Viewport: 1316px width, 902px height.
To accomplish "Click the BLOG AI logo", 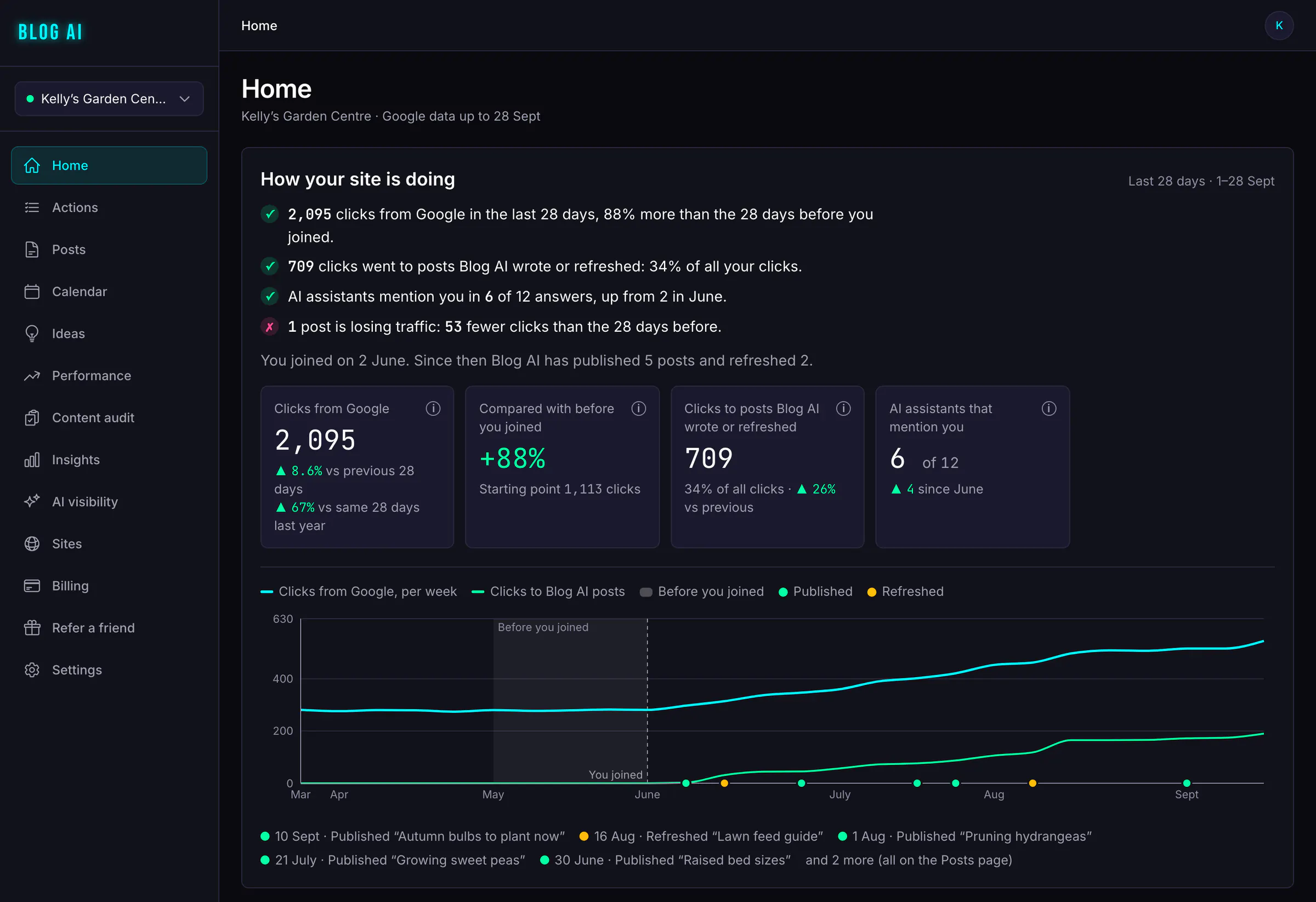I will 50,32.
